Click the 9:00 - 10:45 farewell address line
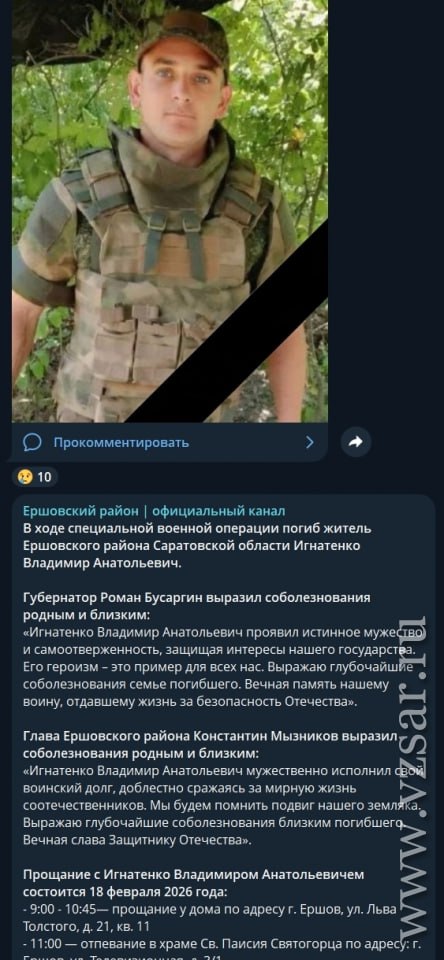444x960 pixels. click(x=209, y=918)
